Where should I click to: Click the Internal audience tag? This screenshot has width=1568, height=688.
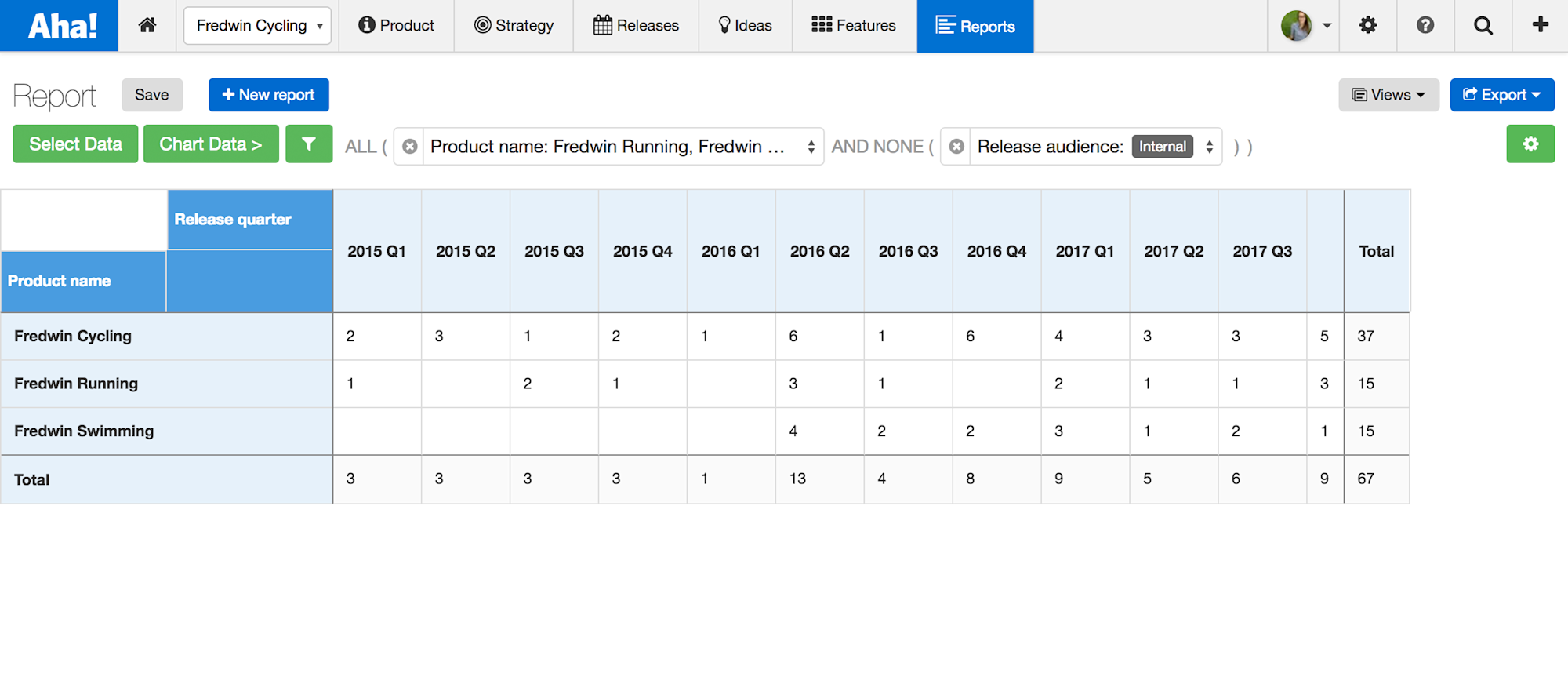1162,147
